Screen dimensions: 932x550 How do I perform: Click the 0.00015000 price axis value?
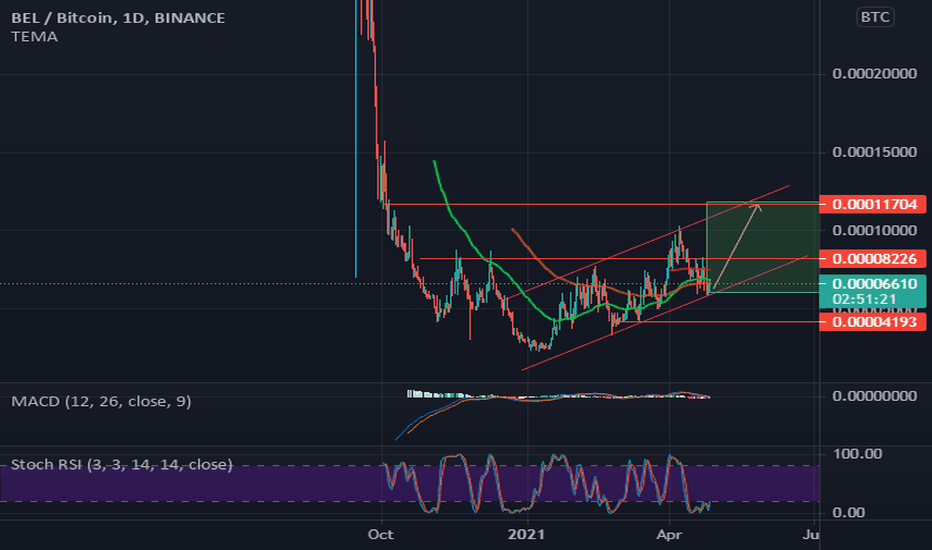pyautogui.click(x=874, y=152)
